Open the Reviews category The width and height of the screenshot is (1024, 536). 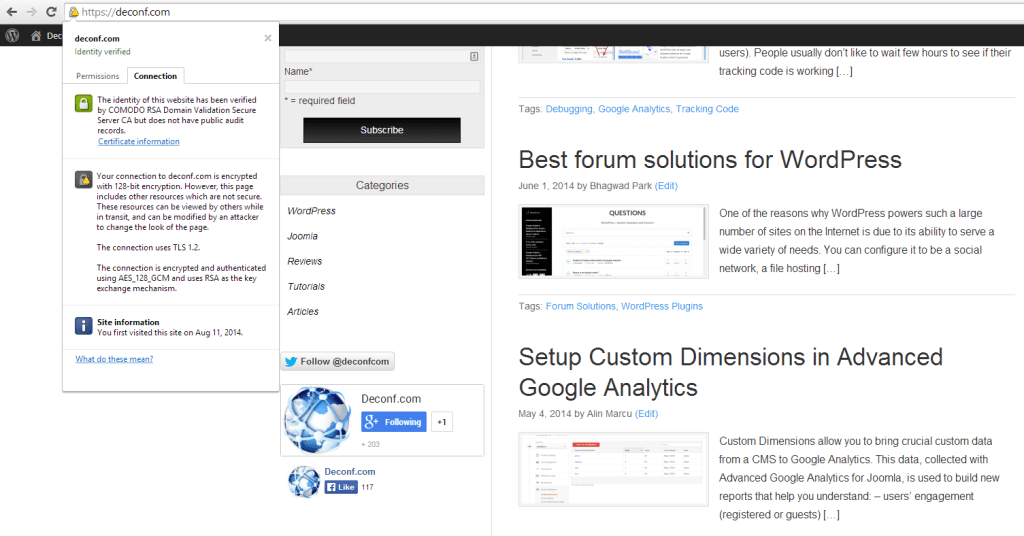tap(304, 261)
